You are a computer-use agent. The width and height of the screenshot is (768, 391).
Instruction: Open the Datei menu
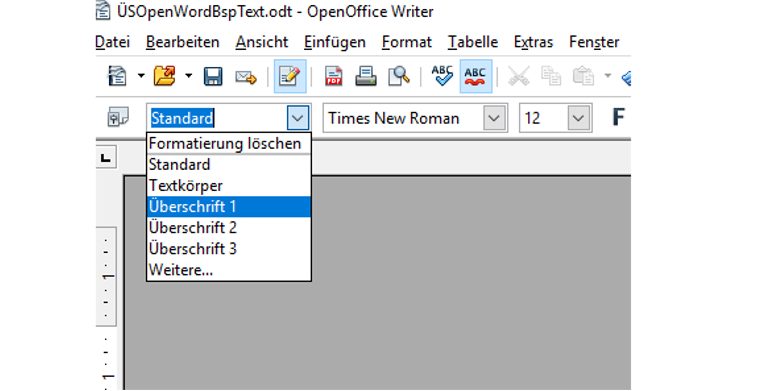pos(113,42)
